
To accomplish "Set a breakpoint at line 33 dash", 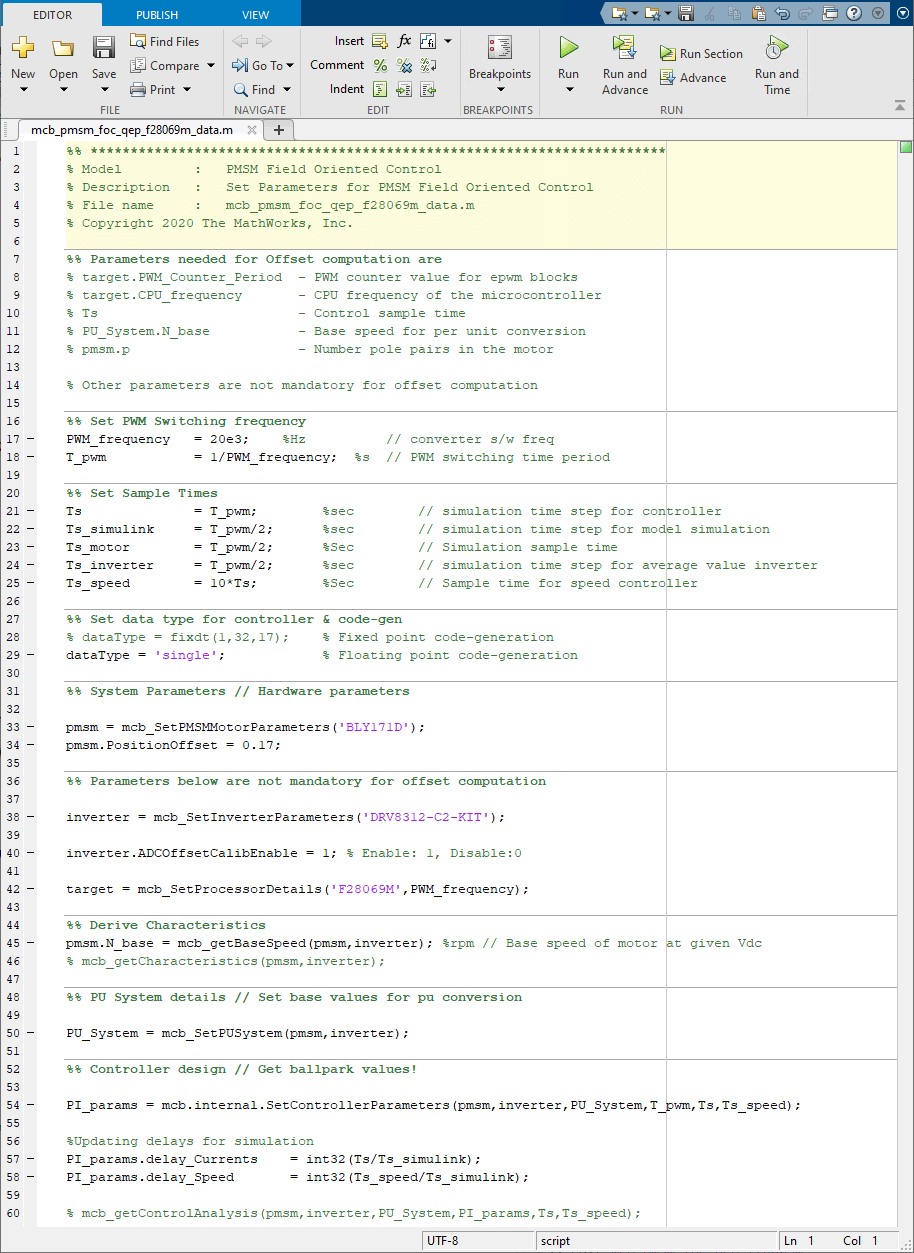I will (x=30, y=727).
